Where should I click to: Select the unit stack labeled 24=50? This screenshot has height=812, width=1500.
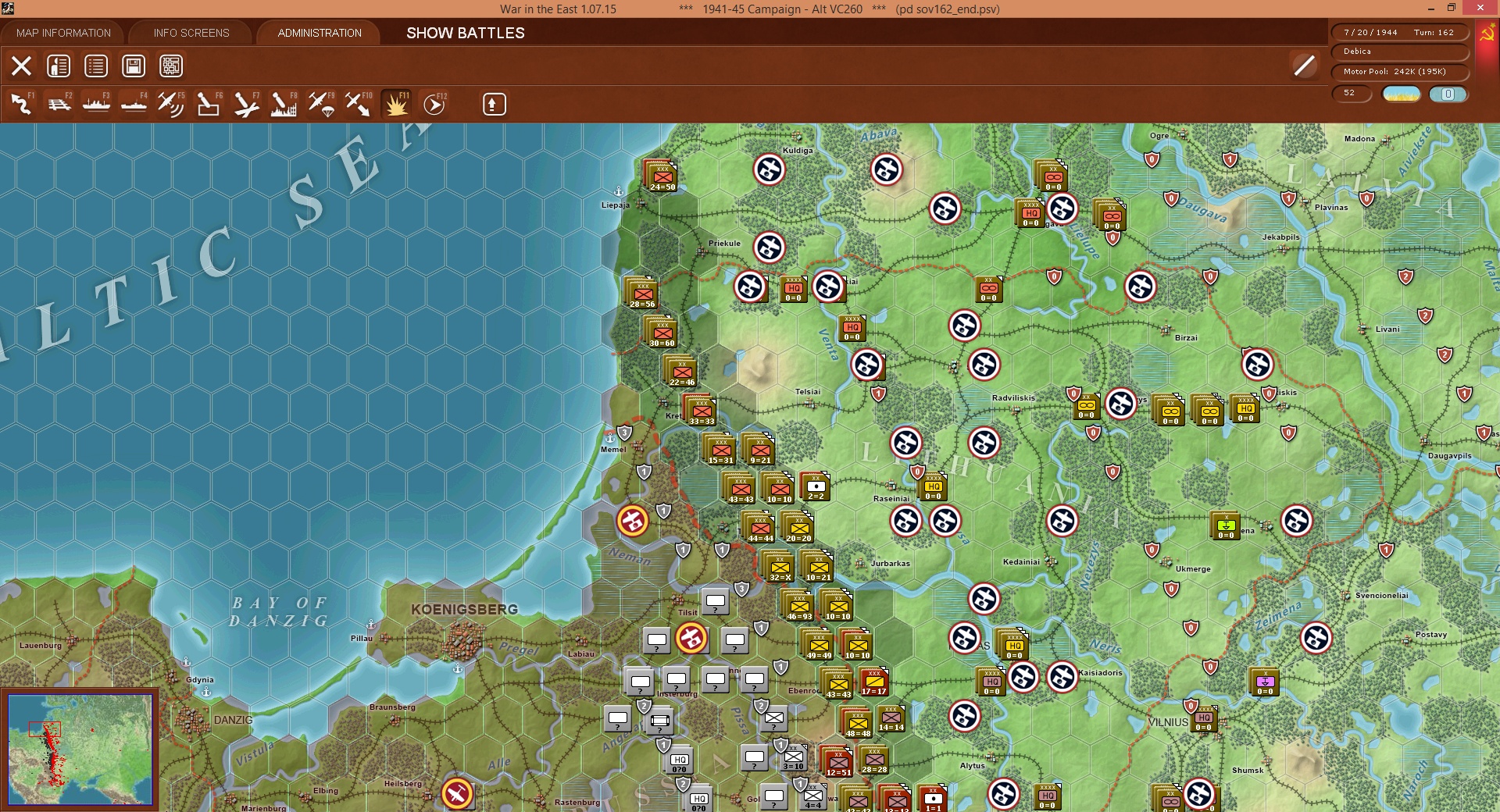click(x=662, y=176)
